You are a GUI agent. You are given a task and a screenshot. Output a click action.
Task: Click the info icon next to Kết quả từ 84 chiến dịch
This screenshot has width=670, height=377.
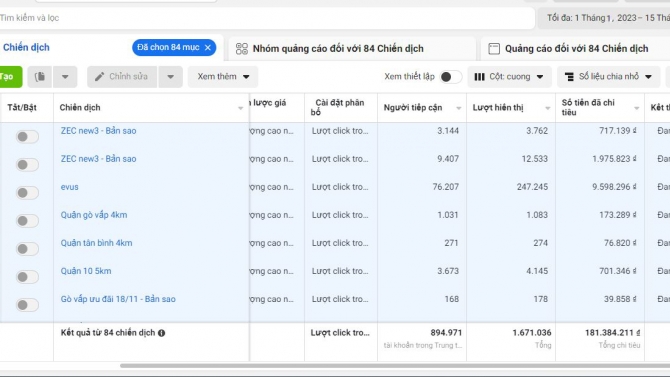(x=162, y=333)
